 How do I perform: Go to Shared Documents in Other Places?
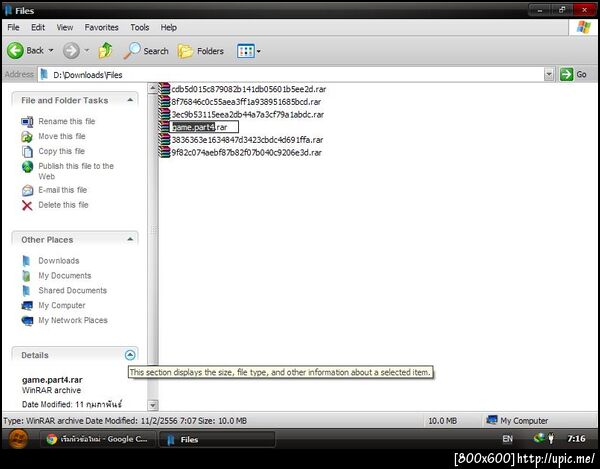click(x=72, y=290)
